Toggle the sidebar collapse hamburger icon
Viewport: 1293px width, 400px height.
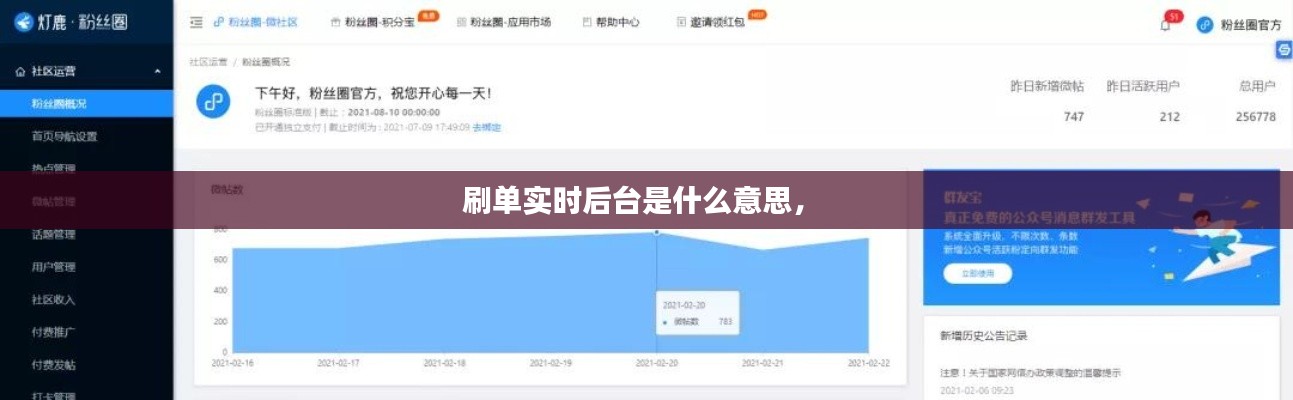[196, 22]
